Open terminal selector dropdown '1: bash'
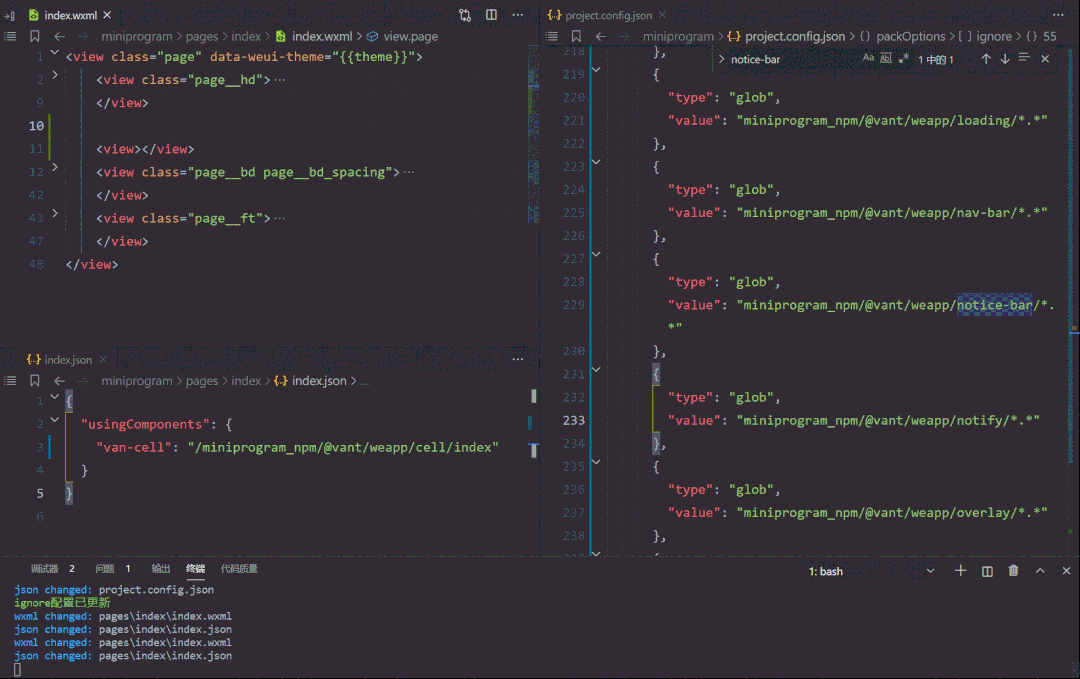The height and width of the screenshot is (679, 1080). click(x=872, y=571)
